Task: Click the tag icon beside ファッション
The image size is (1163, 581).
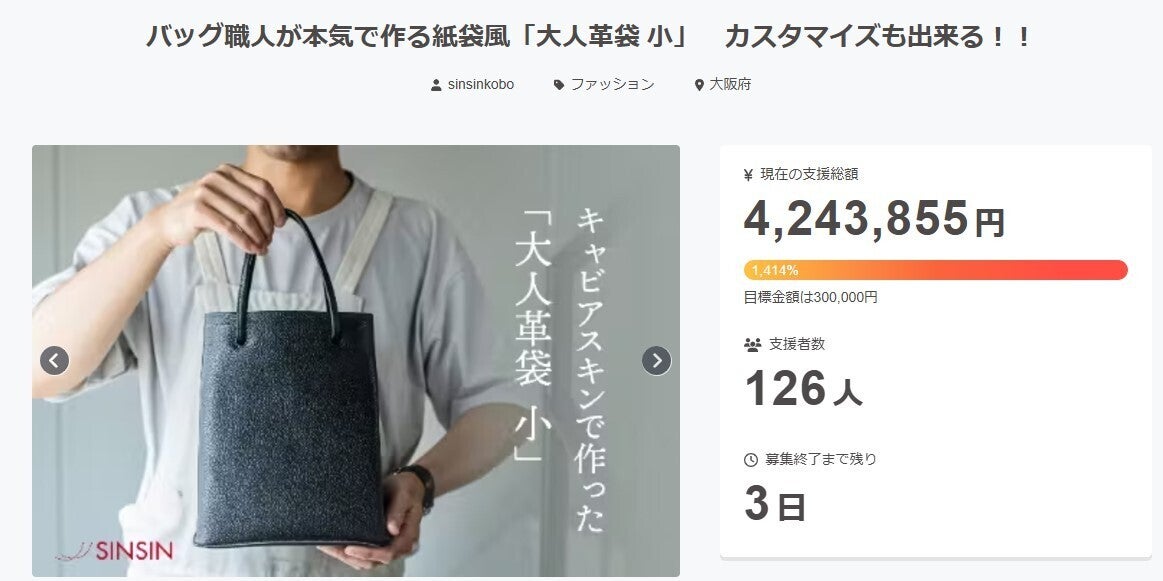Action: 559,85
